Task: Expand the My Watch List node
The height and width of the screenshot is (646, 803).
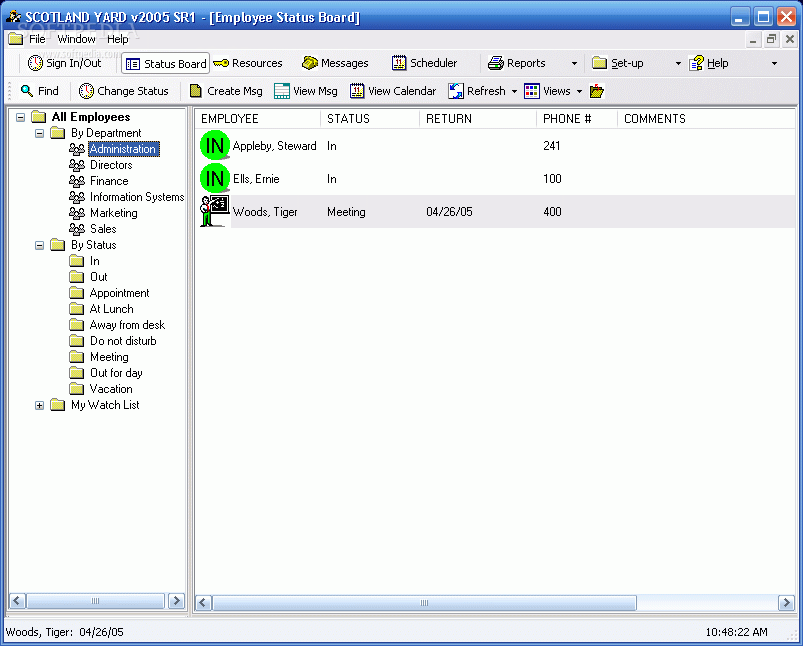Action: (x=39, y=405)
